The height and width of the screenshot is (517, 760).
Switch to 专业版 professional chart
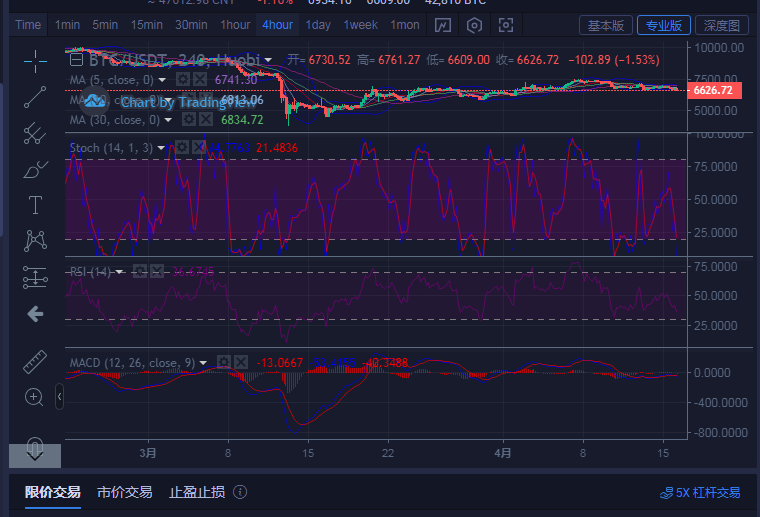click(x=664, y=25)
